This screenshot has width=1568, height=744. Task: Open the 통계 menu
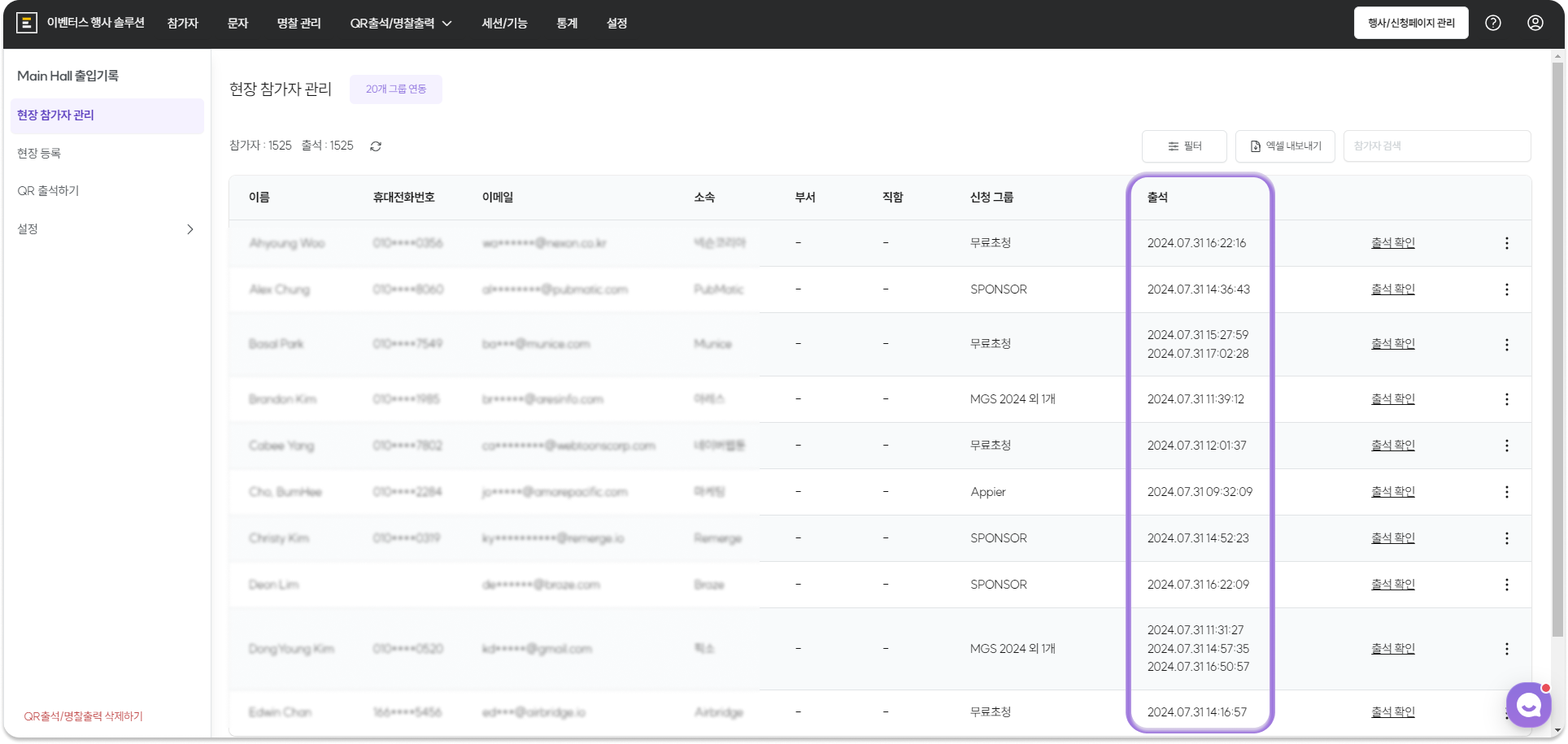pos(567,24)
